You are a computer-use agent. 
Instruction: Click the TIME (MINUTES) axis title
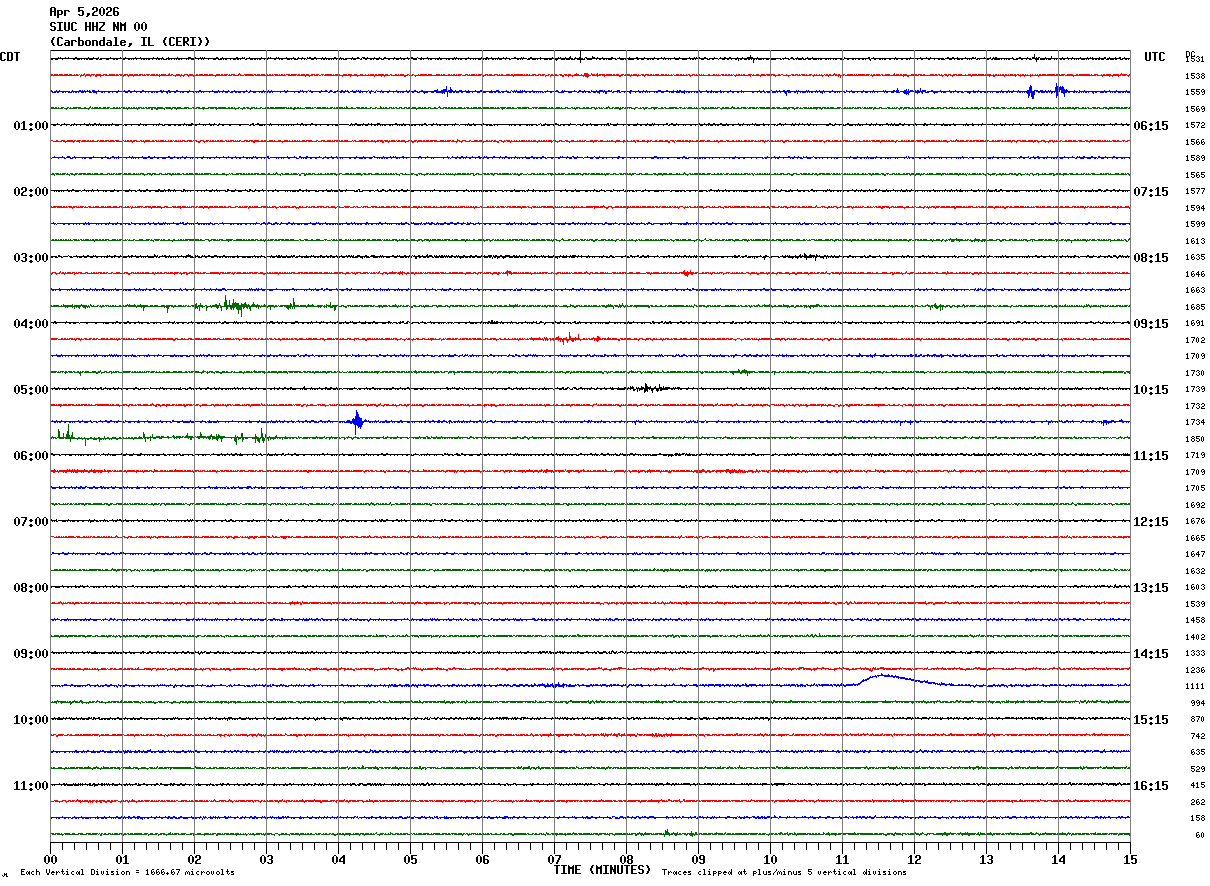coord(602,870)
